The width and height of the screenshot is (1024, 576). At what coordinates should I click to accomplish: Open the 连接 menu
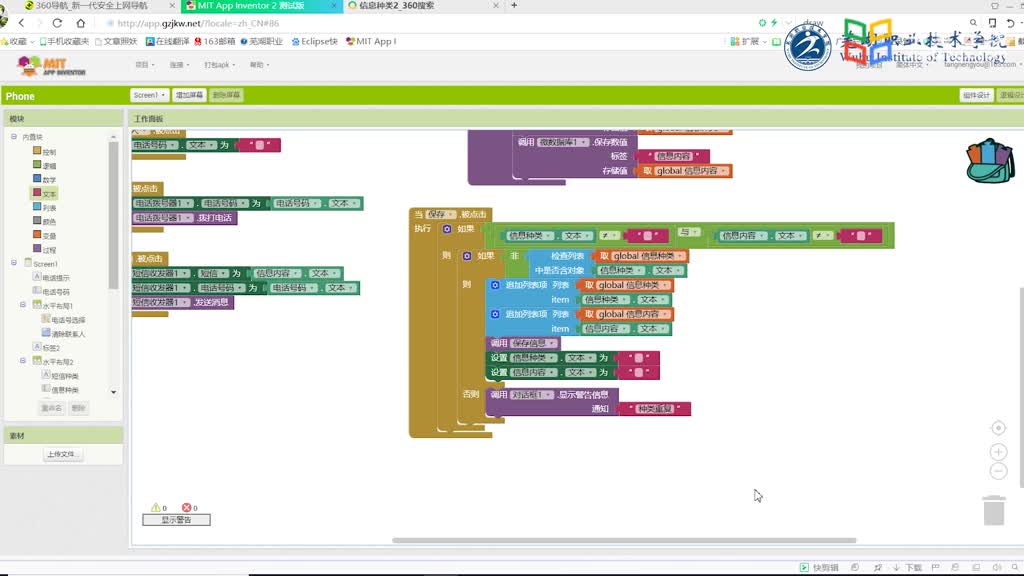coord(179,65)
